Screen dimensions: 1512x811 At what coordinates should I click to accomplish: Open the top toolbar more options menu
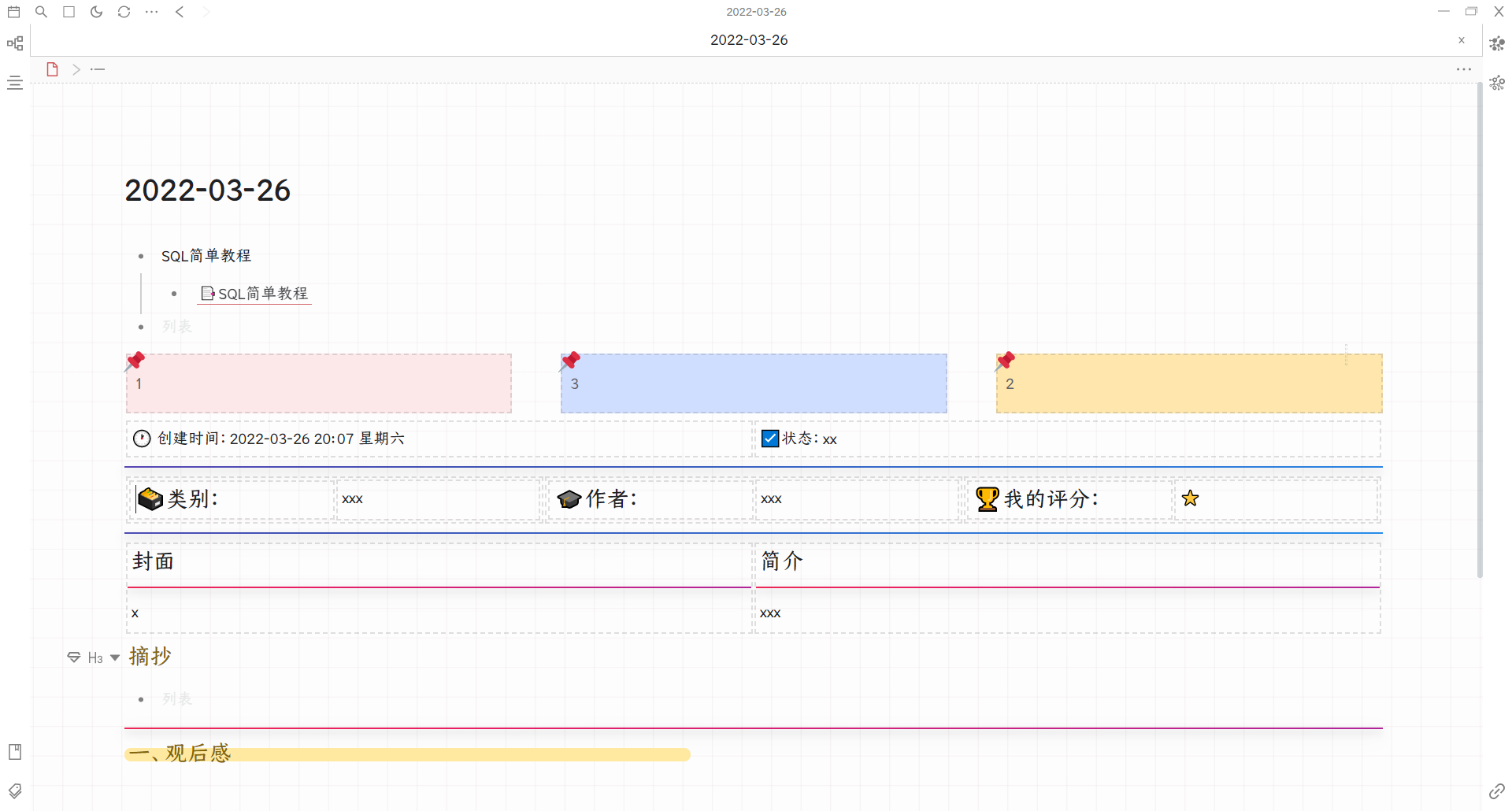[x=152, y=12]
